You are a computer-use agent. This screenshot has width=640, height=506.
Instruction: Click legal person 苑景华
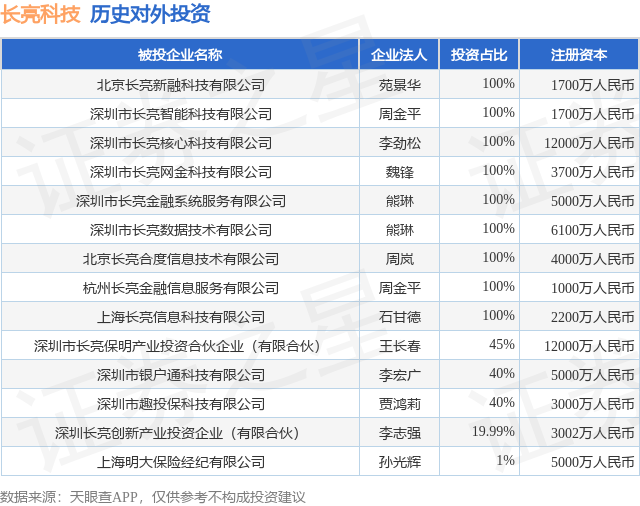(x=400, y=85)
